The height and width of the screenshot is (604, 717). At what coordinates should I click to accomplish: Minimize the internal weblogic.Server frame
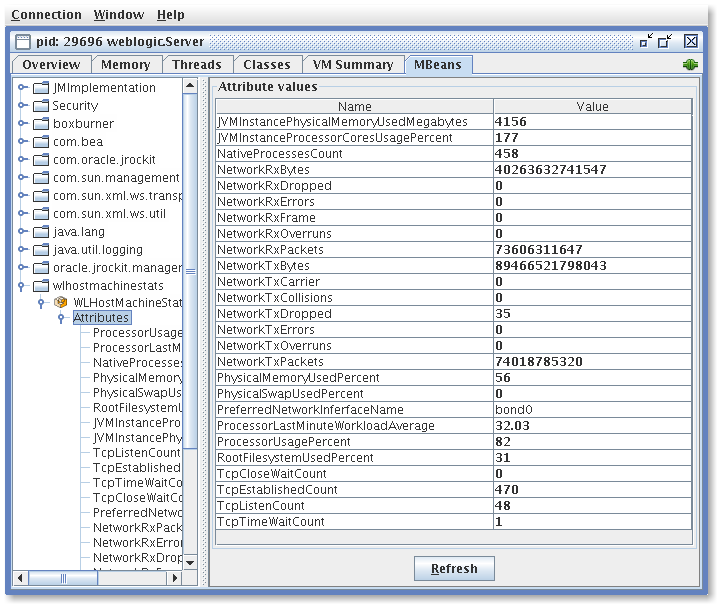[x=647, y=41]
